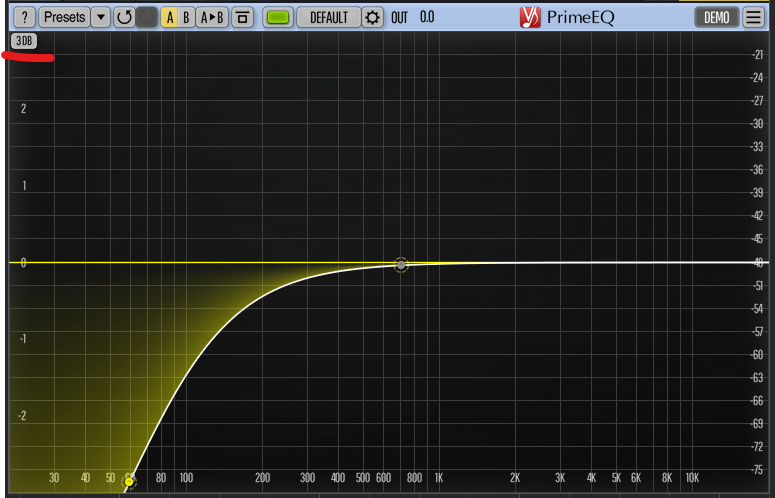Change the 3DB gain range selector
Viewport: 775px width, 498px height.
[x=24, y=41]
